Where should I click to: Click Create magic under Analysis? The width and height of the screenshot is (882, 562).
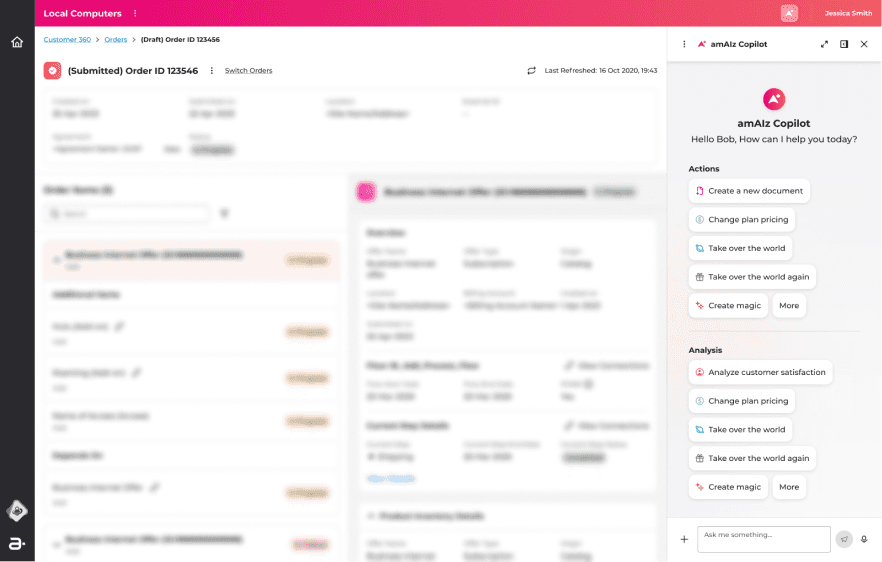click(x=728, y=487)
